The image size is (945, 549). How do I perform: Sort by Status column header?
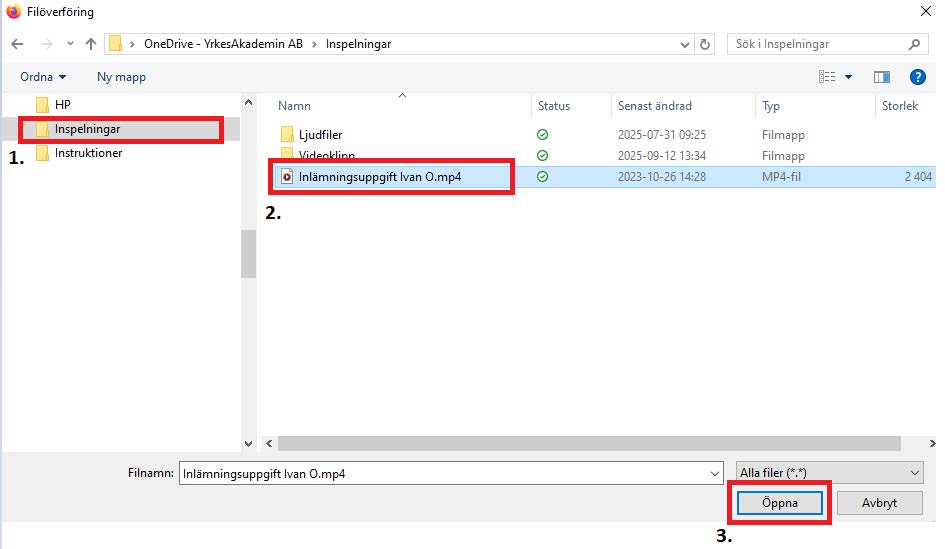click(x=553, y=106)
